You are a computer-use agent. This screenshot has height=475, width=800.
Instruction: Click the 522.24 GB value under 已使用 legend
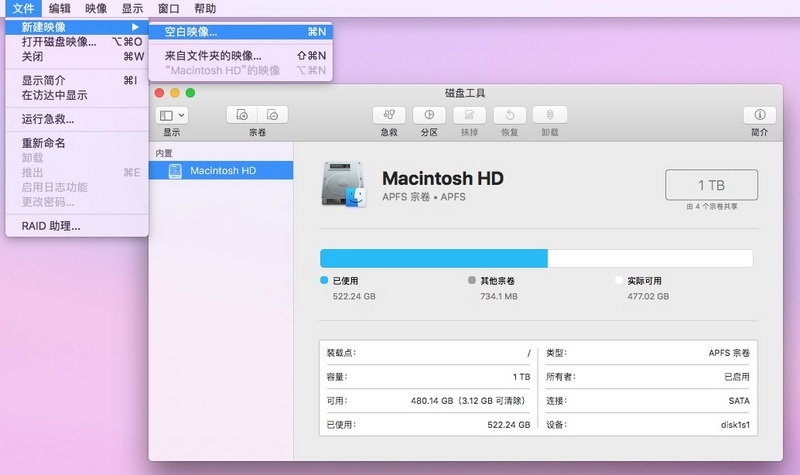354,296
